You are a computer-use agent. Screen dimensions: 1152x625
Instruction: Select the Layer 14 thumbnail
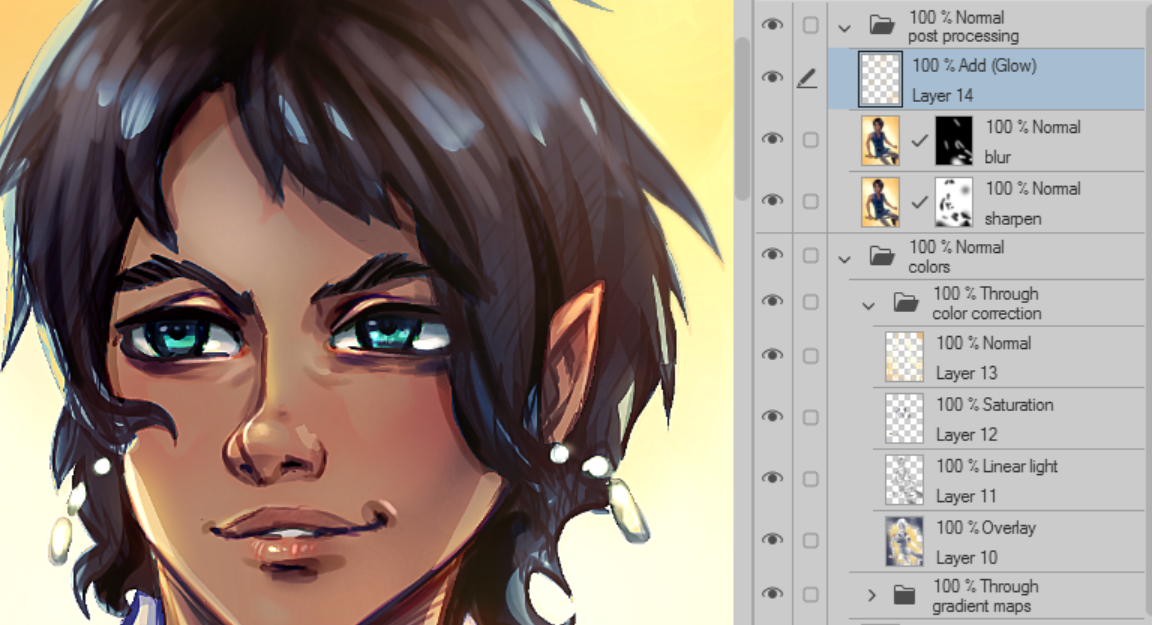pos(880,79)
